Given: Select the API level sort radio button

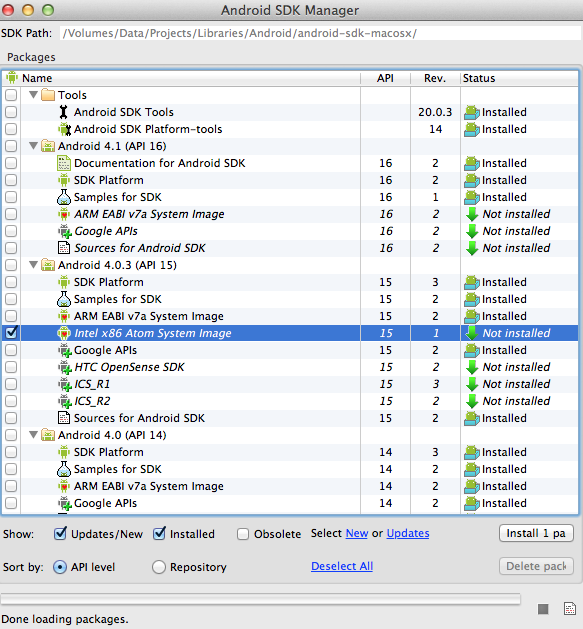Looking at the screenshot, I should coord(60,567).
